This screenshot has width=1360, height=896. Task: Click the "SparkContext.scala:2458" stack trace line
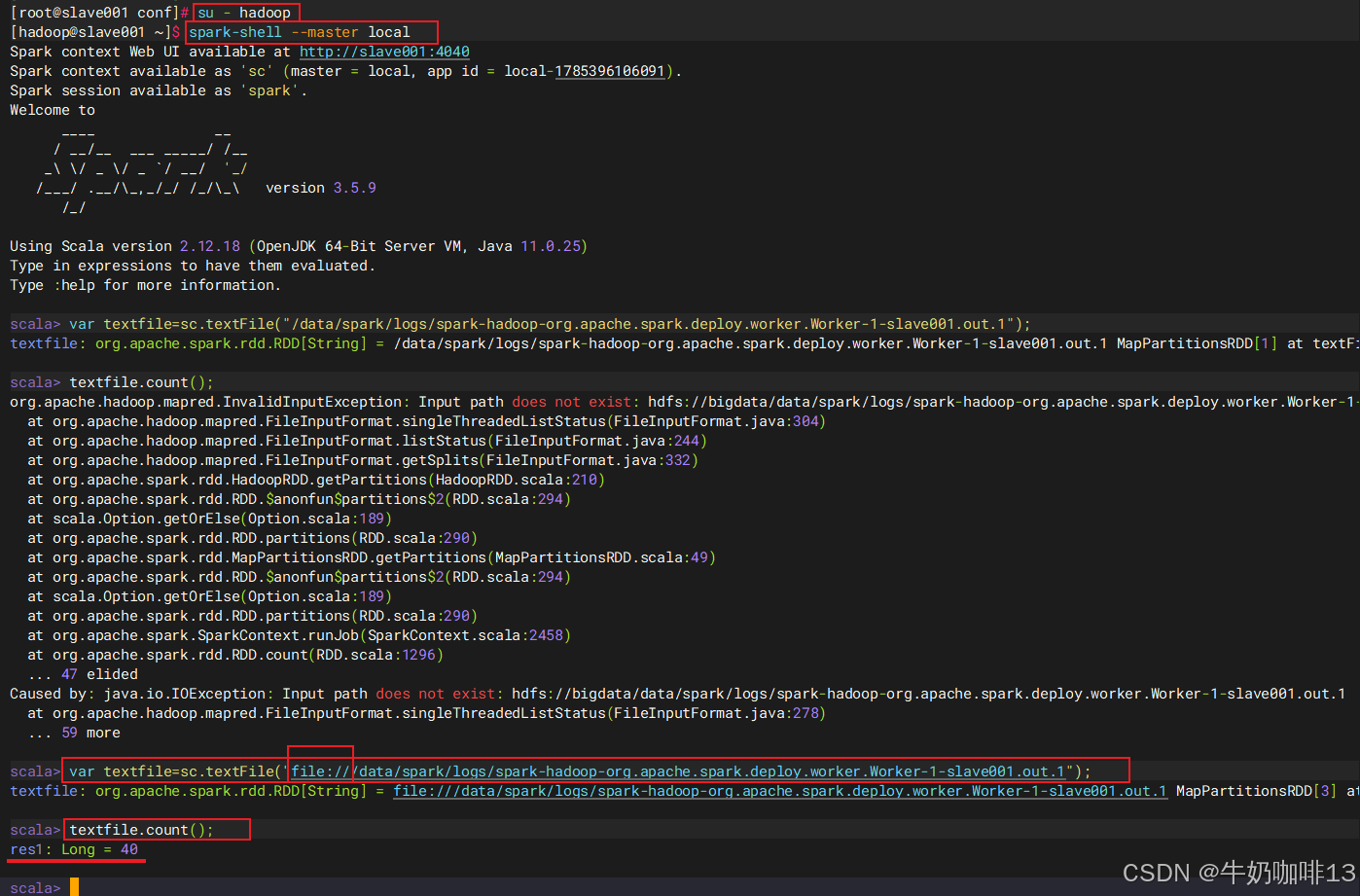tap(299, 635)
